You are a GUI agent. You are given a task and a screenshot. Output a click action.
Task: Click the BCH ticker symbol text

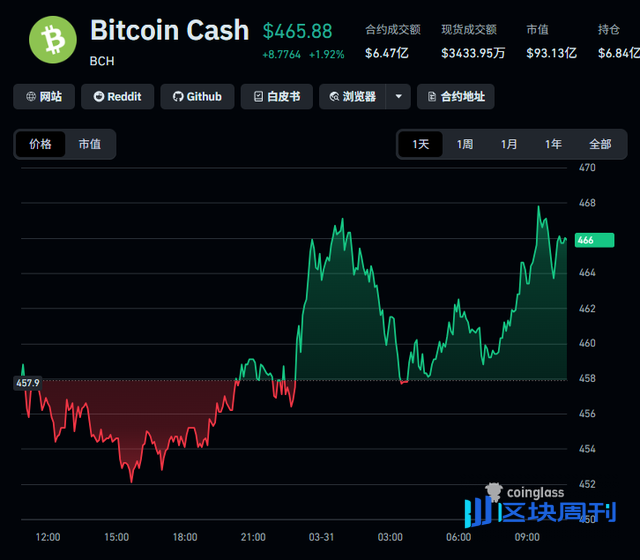102,61
